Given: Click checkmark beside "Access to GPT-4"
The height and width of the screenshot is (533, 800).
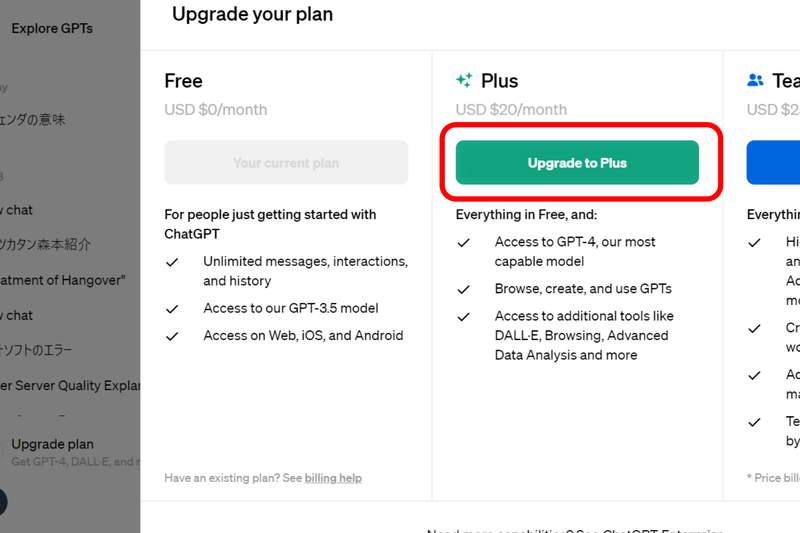Looking at the screenshot, I should tap(464, 243).
